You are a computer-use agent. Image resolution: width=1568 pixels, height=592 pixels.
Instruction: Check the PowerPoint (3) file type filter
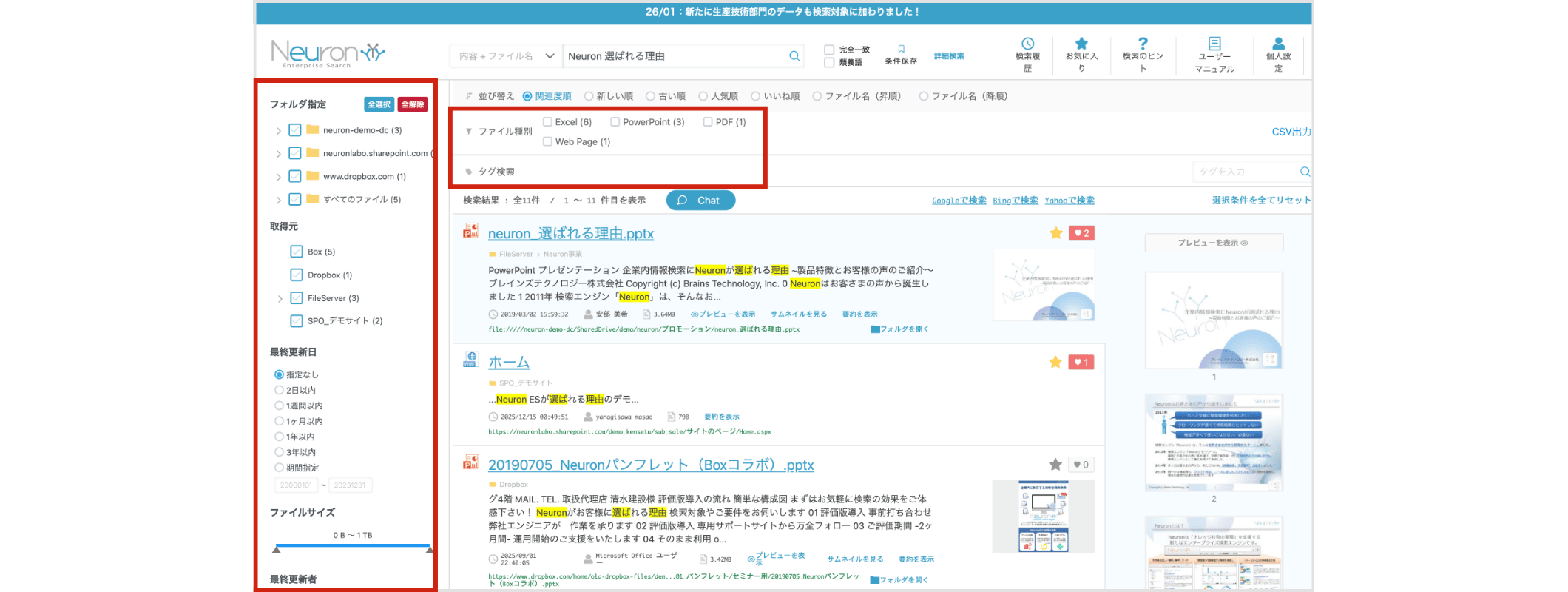click(x=615, y=122)
